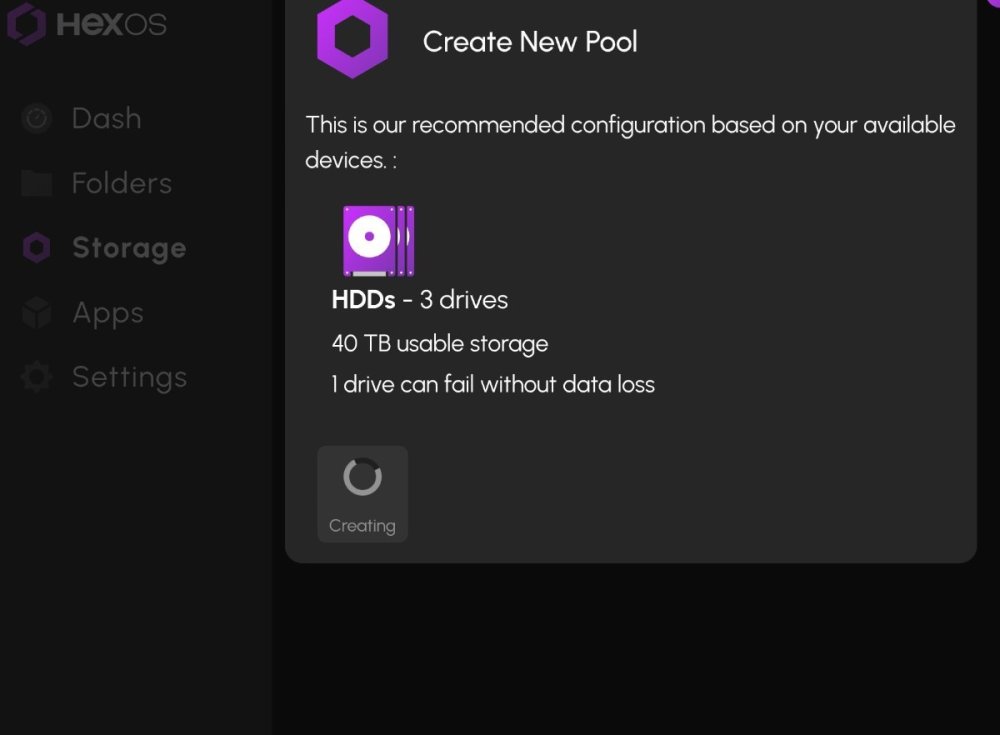Click the Folders folder icon in sidebar

pyautogui.click(x=37, y=183)
